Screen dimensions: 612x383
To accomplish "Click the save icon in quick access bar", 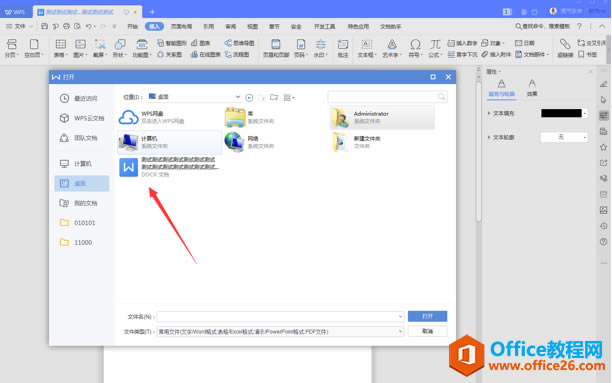I will point(44,26).
